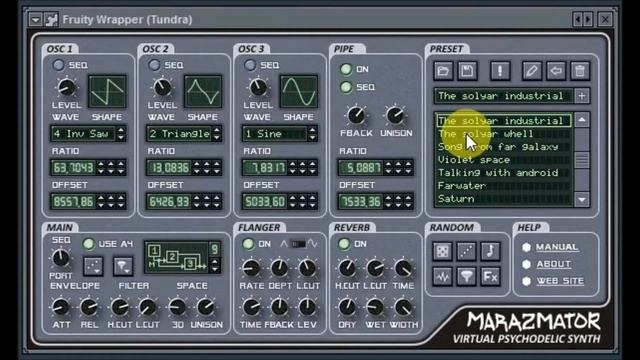
Task: Click OSC 1 waveform shape display
Action: click(107, 92)
